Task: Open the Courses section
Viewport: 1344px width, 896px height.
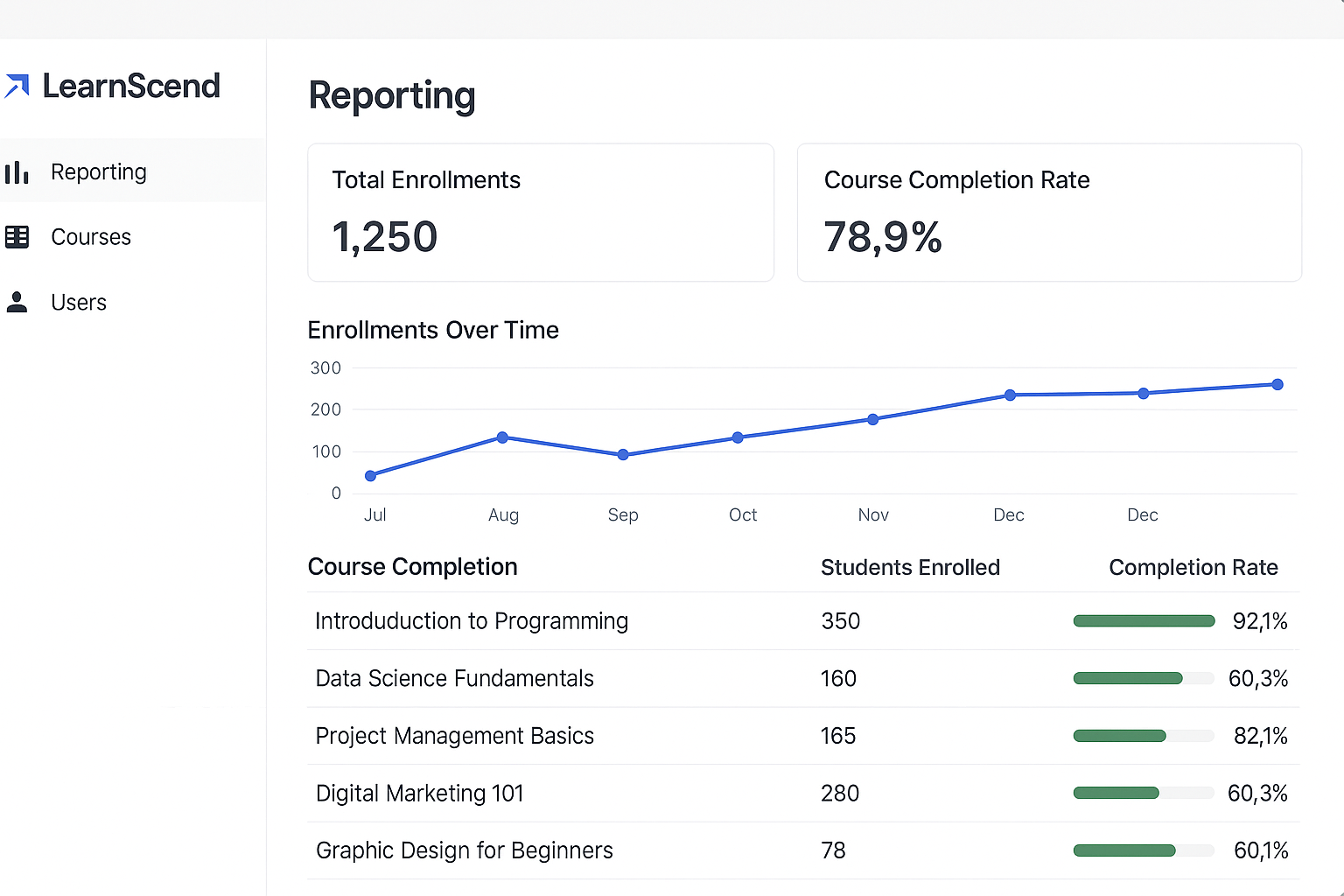Action: click(x=91, y=237)
